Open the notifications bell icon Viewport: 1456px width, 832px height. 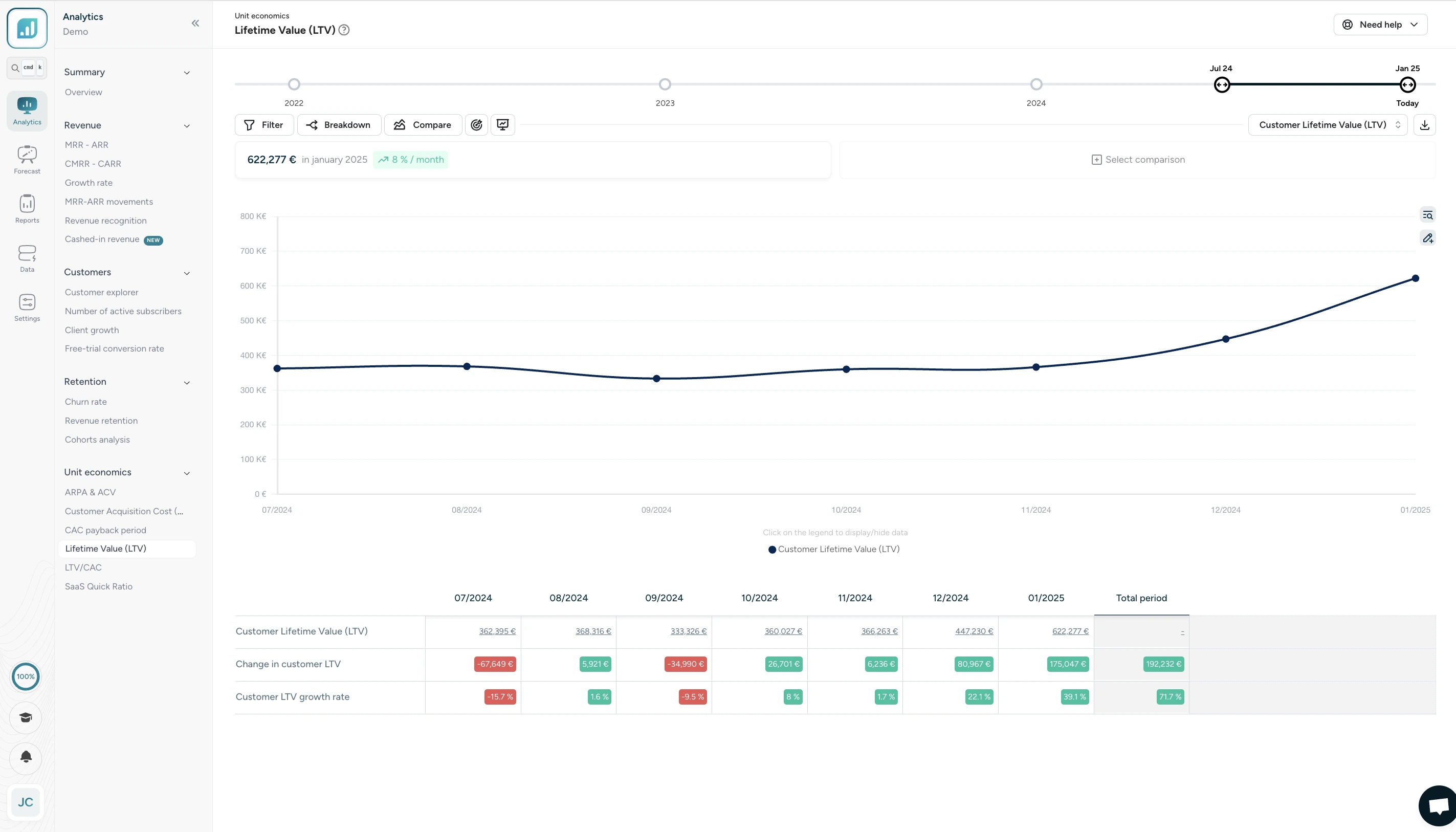26,757
